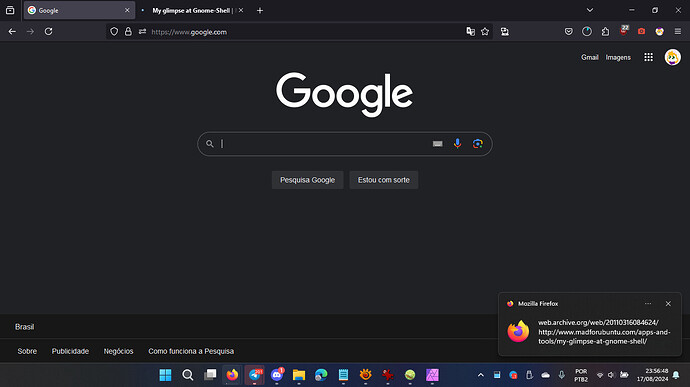Viewport: 690px width, 387px height.
Task: Click the Brasil country label in footer
Action: [24, 327]
